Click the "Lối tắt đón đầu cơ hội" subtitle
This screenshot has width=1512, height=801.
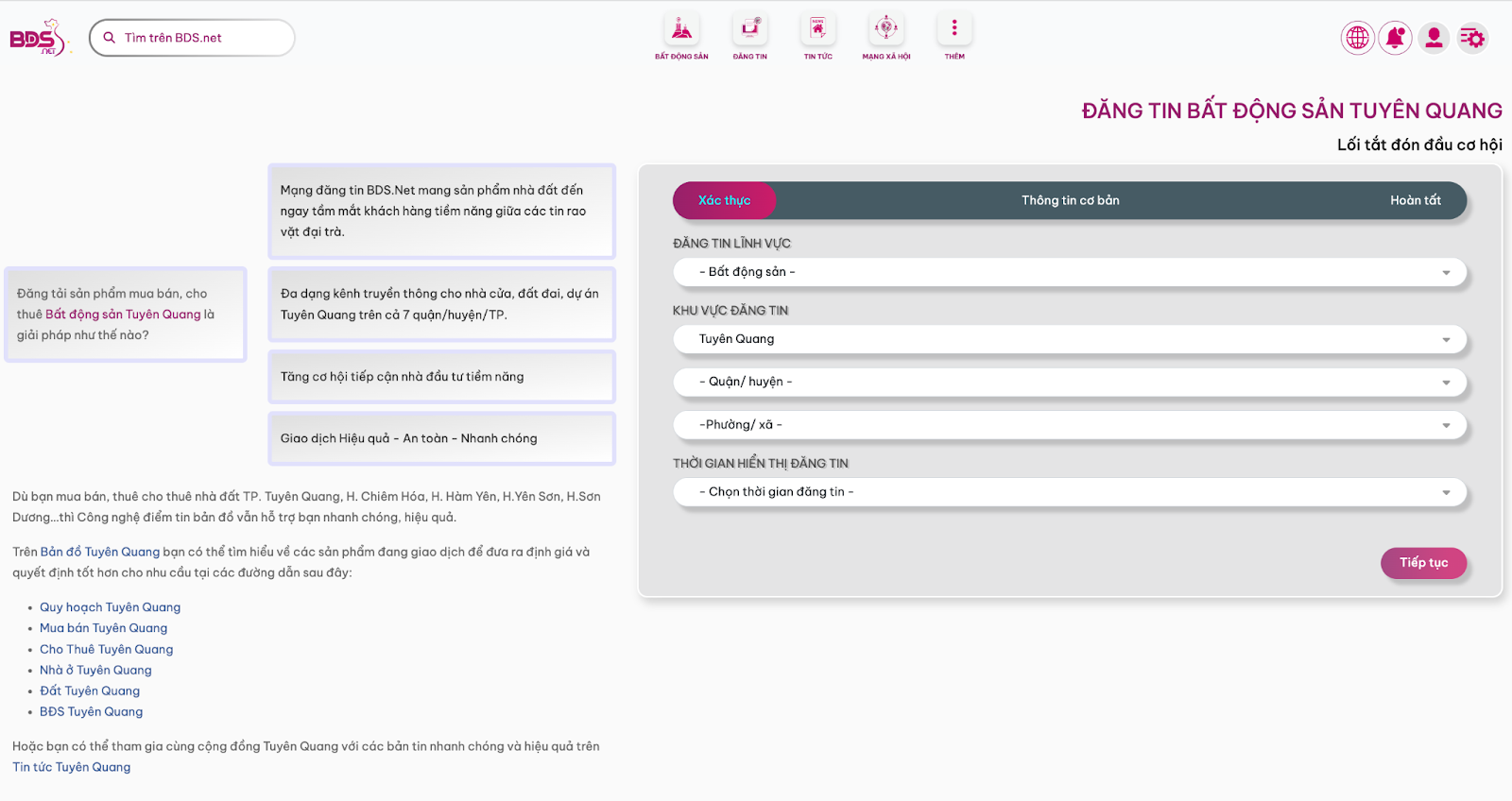[x=1419, y=145]
